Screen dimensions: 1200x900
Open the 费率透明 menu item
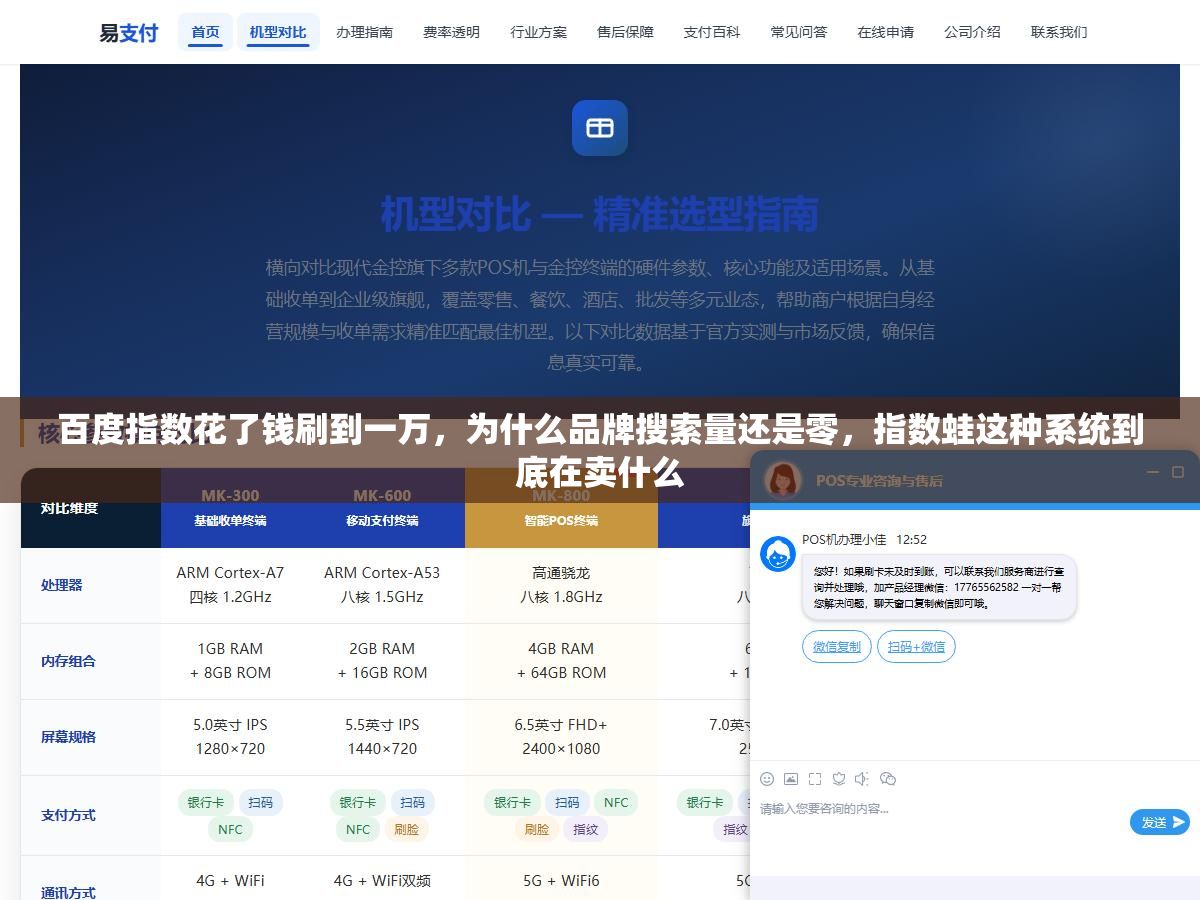[x=451, y=32]
